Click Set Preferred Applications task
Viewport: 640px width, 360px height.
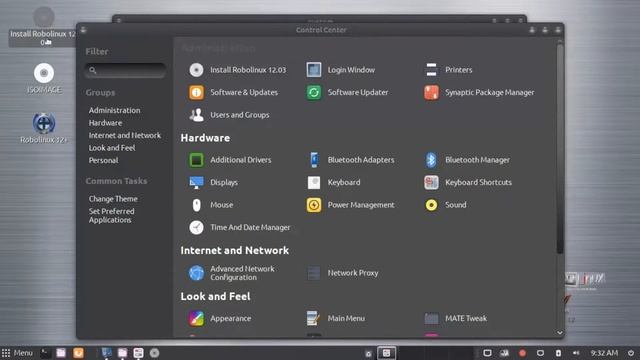pyautogui.click(x=111, y=216)
